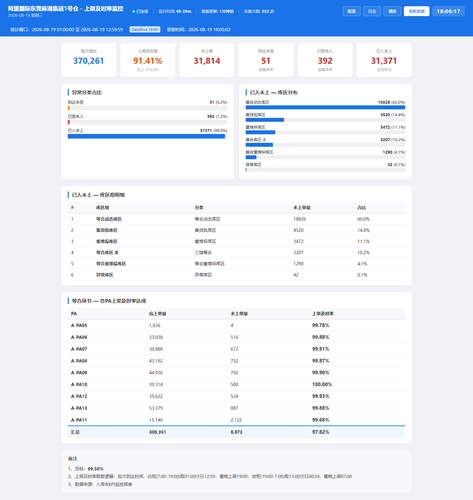Click the 99.50% target value in notes

96,469
